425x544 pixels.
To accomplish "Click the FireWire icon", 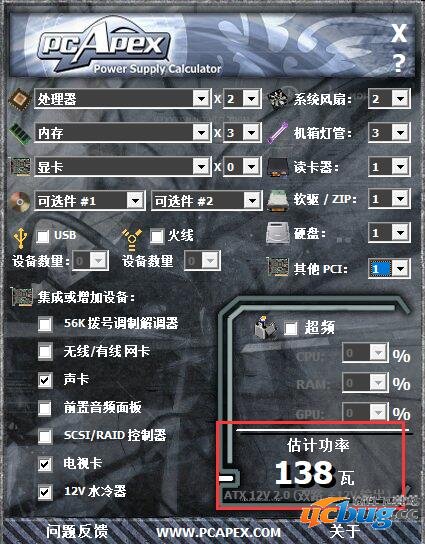I will 132,239.
